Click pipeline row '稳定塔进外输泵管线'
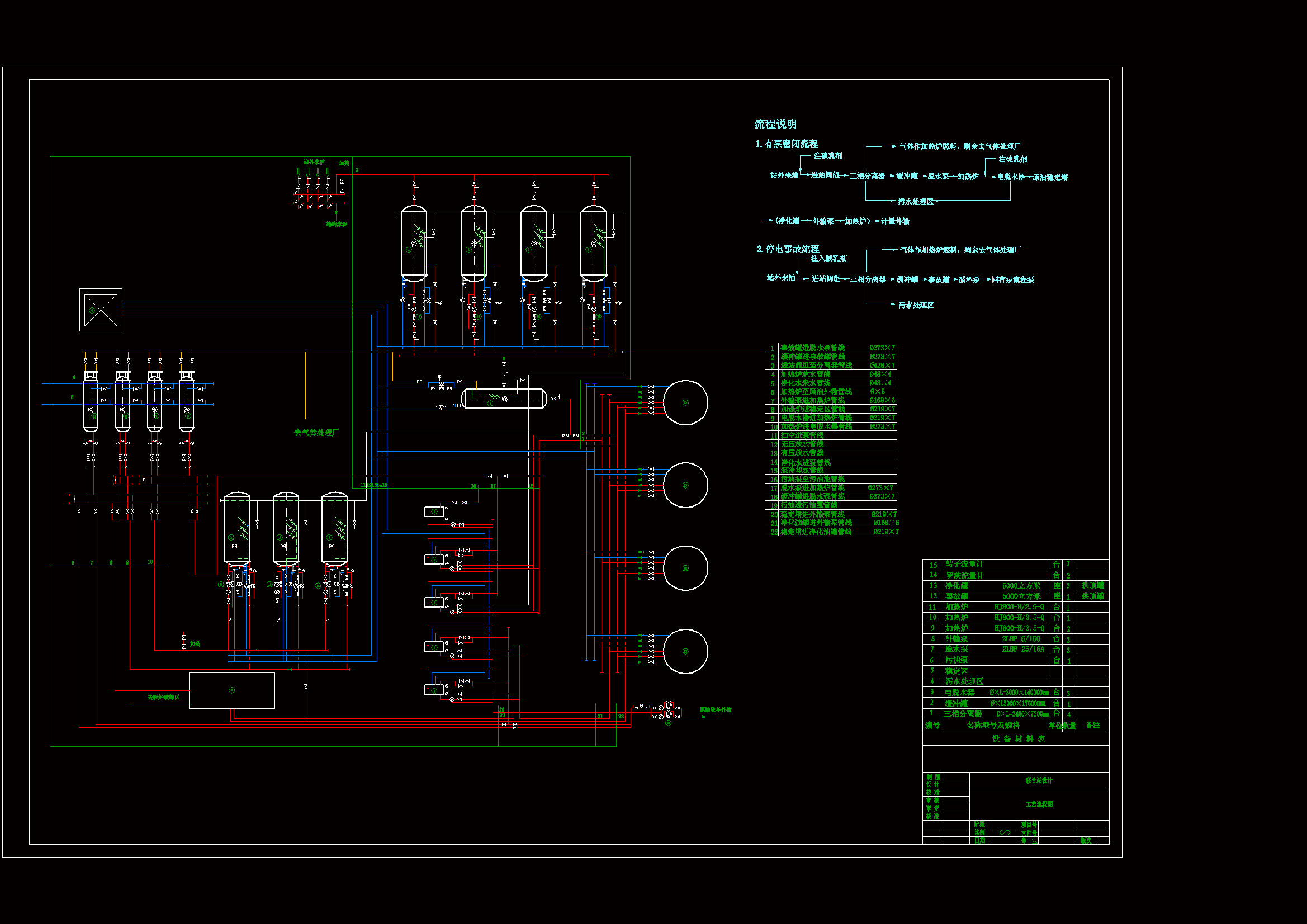Image resolution: width=1307 pixels, height=924 pixels. tap(831, 514)
